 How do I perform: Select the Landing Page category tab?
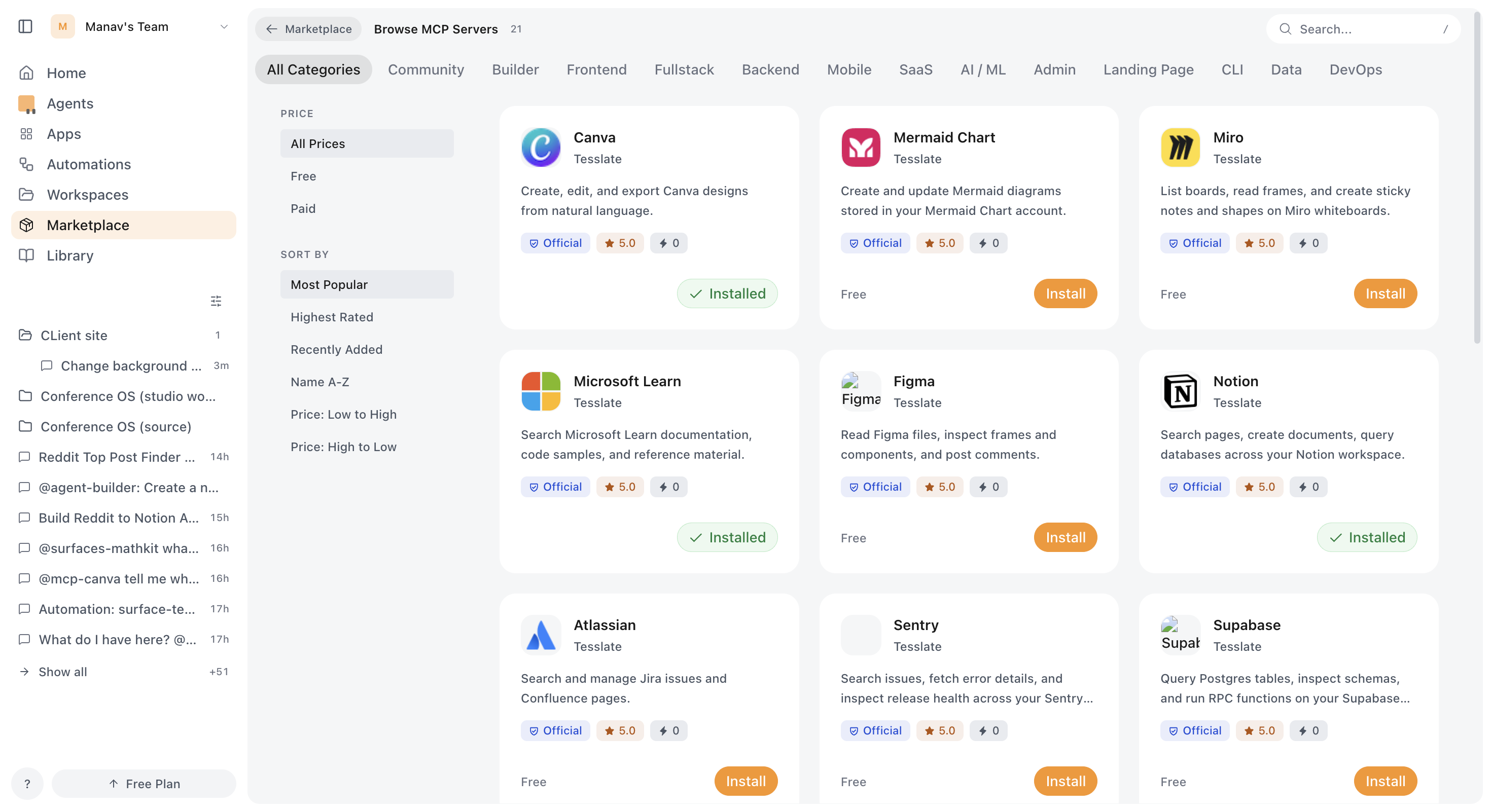click(1148, 69)
